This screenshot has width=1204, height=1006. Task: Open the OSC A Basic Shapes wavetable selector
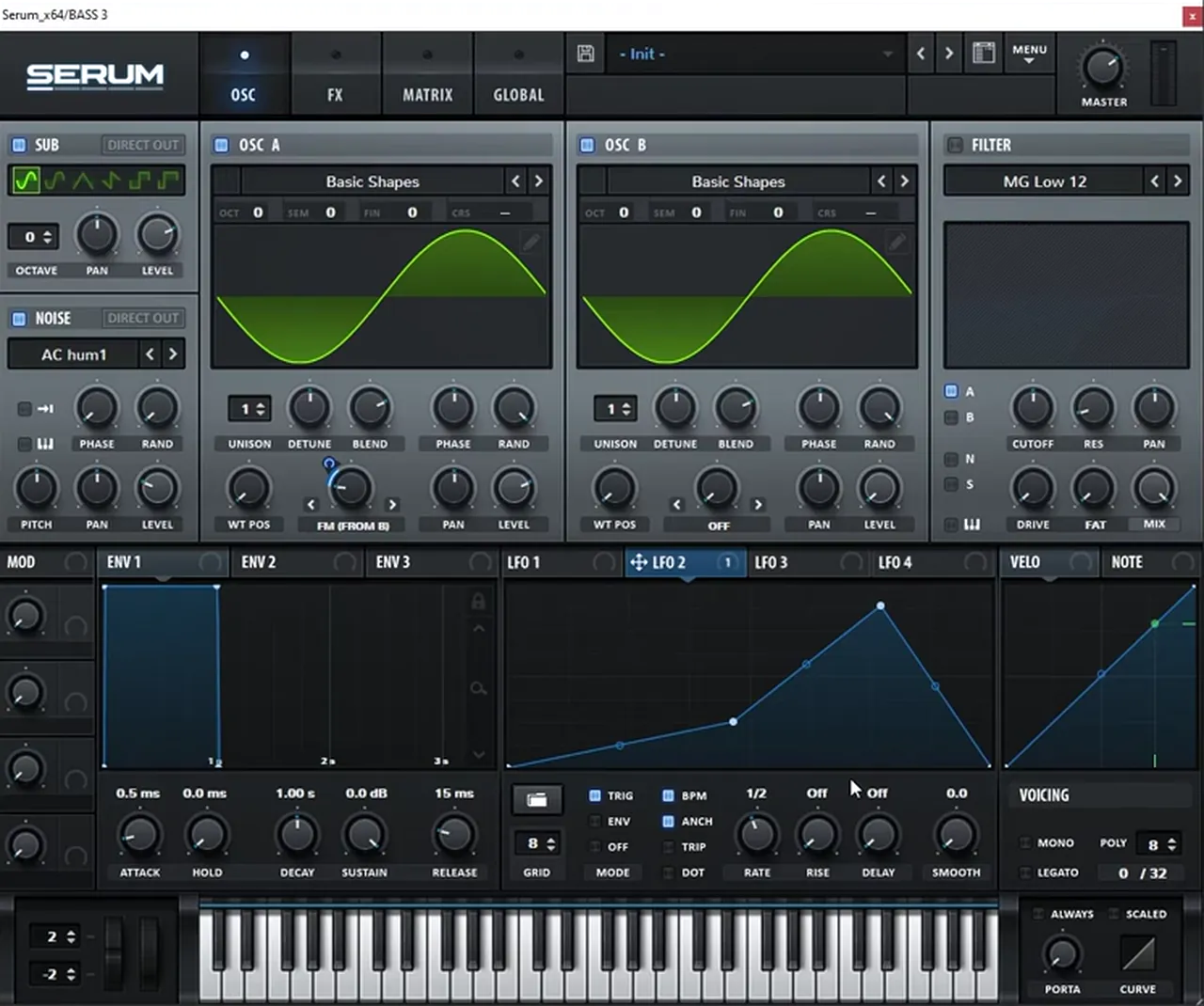coord(372,181)
